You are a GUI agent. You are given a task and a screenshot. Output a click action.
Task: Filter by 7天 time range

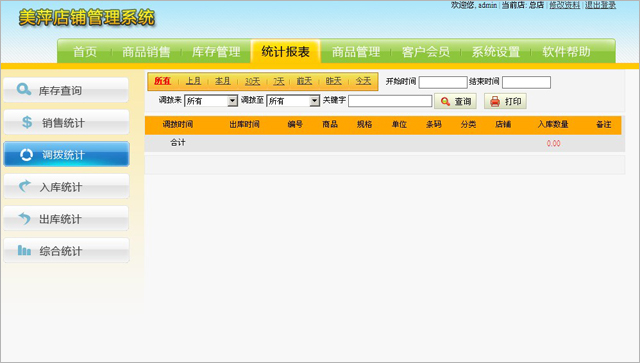[279, 81]
